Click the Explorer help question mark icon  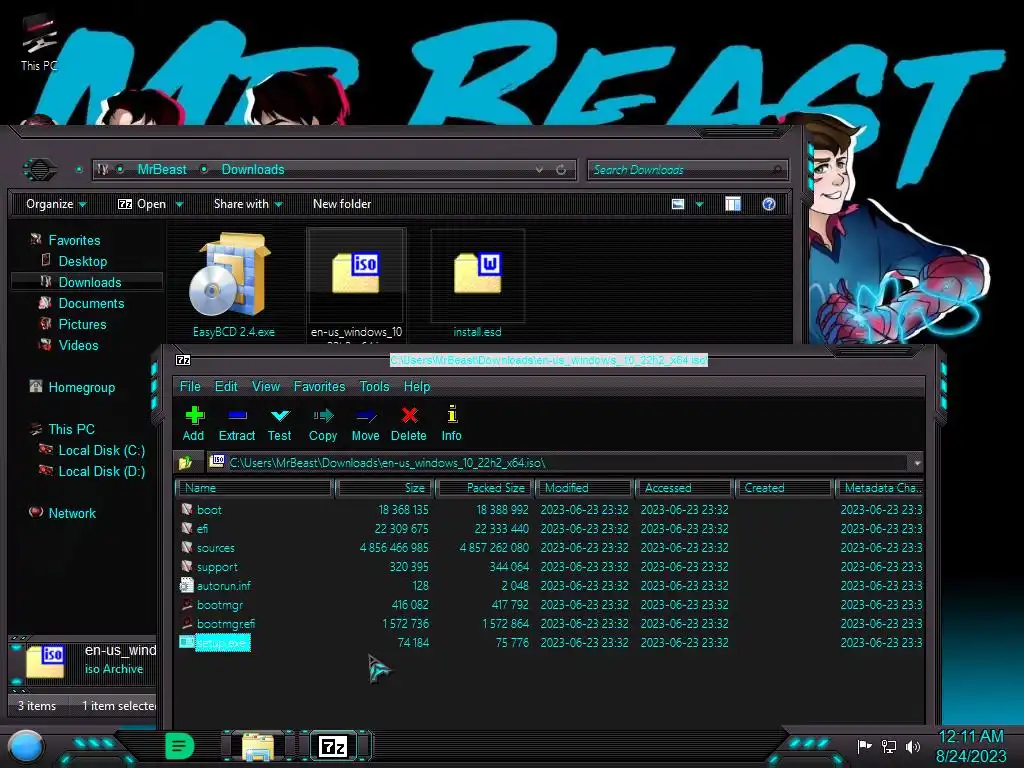[769, 204]
